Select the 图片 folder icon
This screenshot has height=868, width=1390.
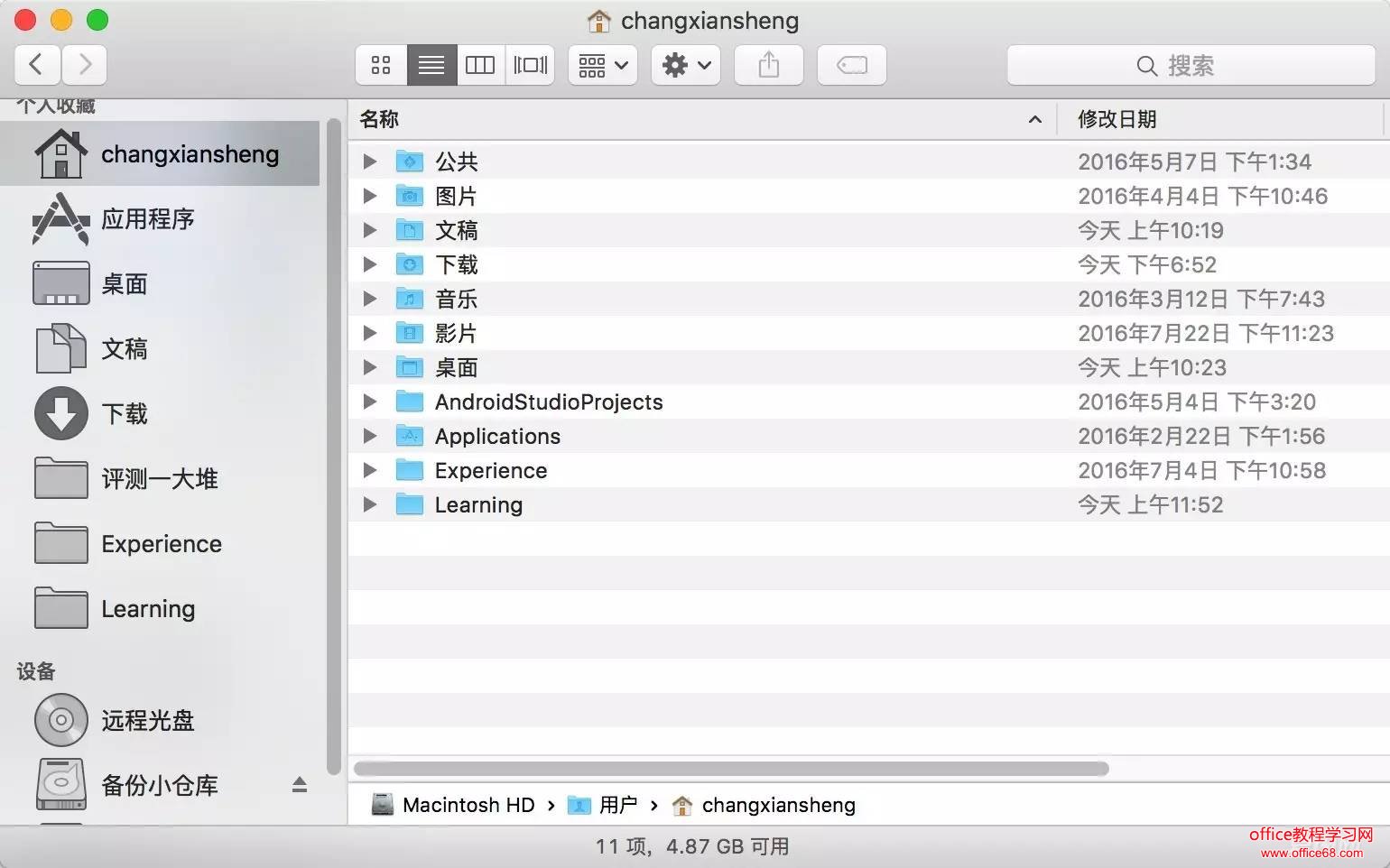(410, 196)
